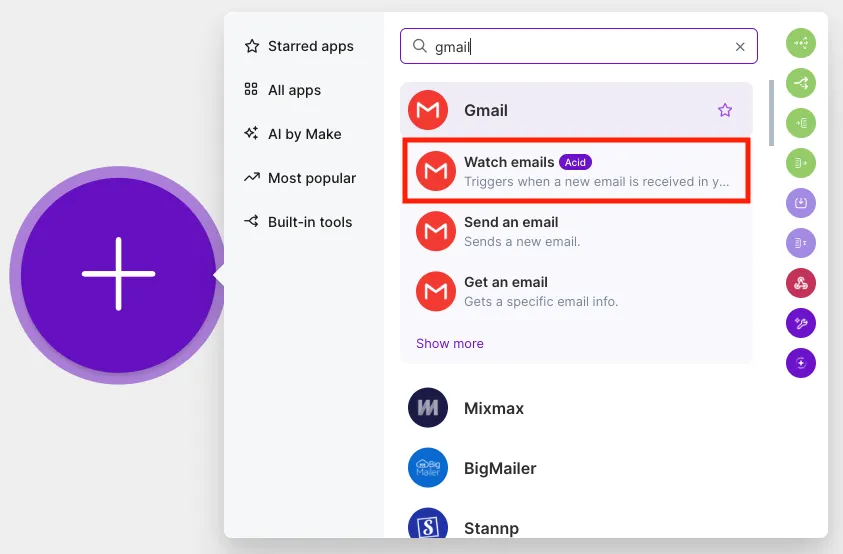Viewport: 843px width, 554px height.
Task: Click Show more Gmail modules
Action: (449, 344)
